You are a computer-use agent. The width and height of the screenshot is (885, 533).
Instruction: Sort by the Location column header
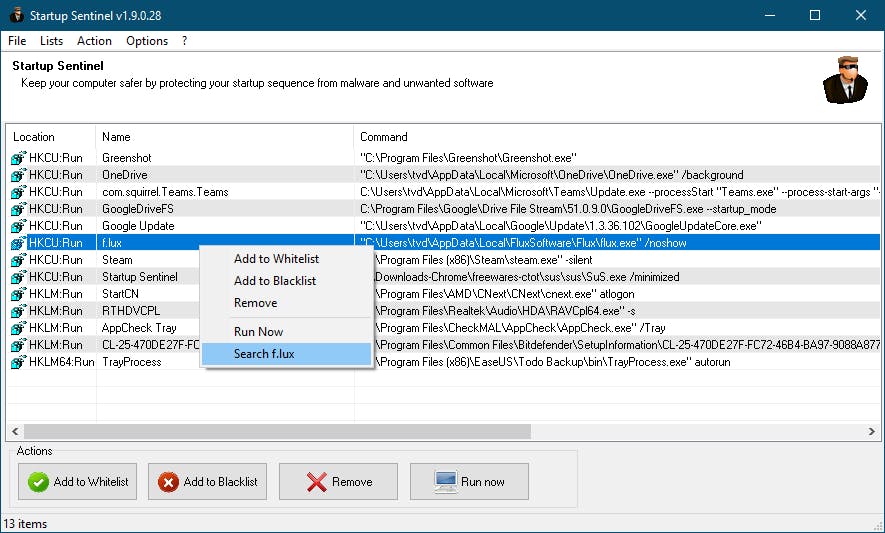51,137
